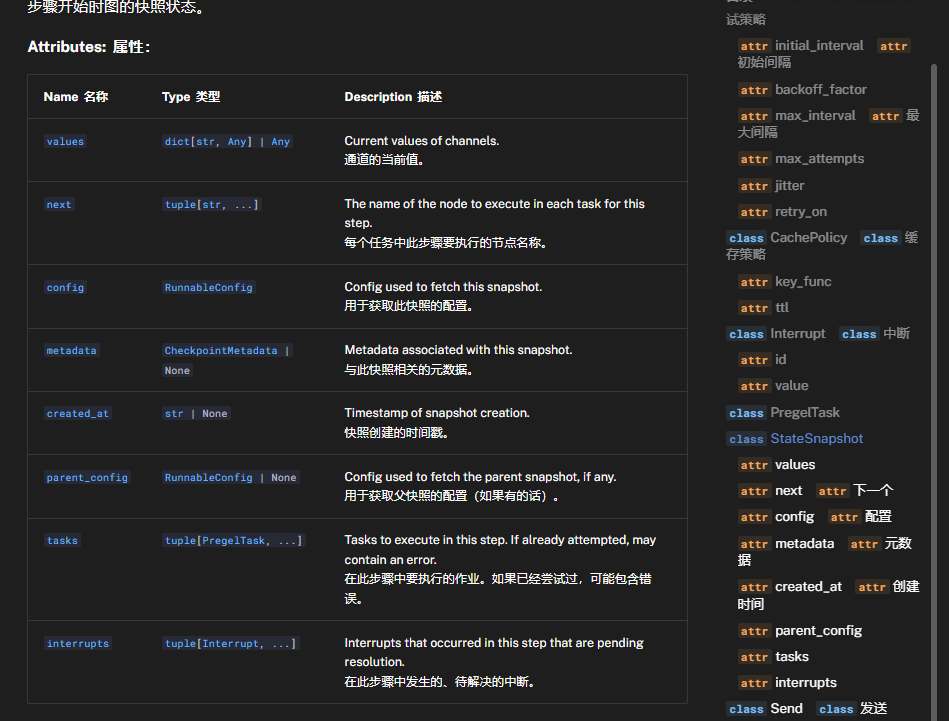Click the class badge before CachePolicy
This screenshot has height=721, width=949.
(746, 238)
